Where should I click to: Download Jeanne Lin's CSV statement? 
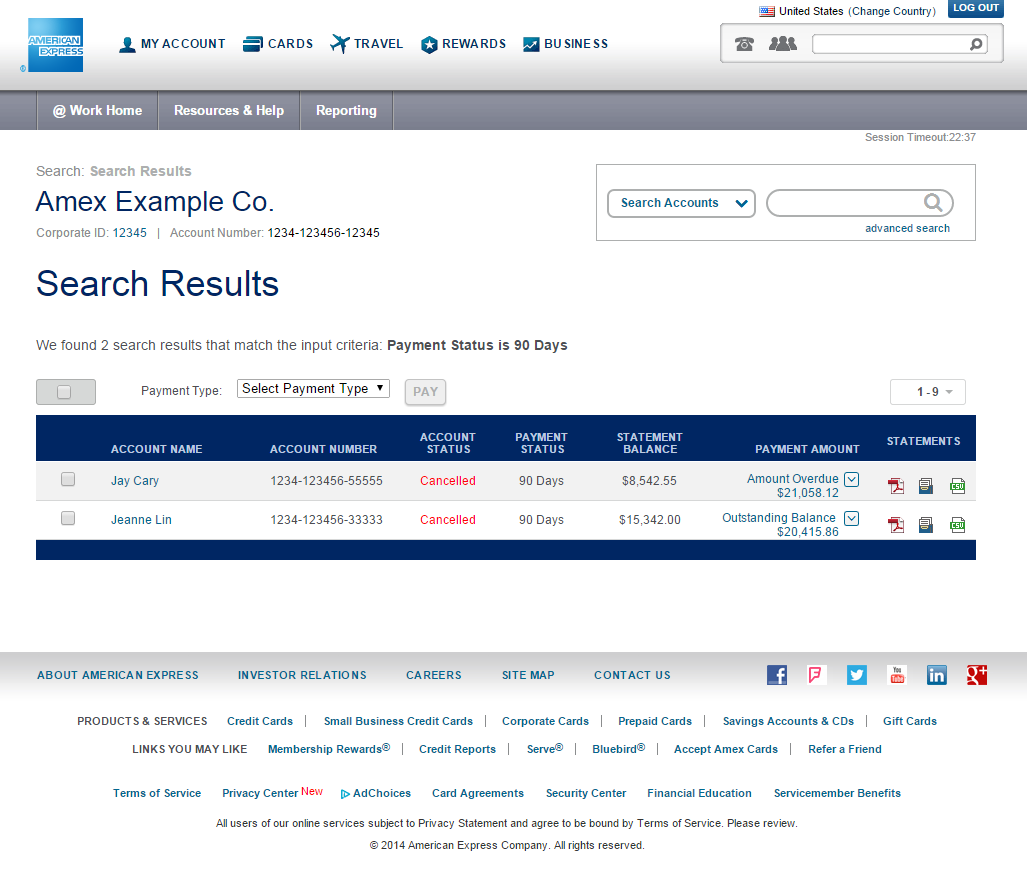point(957,525)
